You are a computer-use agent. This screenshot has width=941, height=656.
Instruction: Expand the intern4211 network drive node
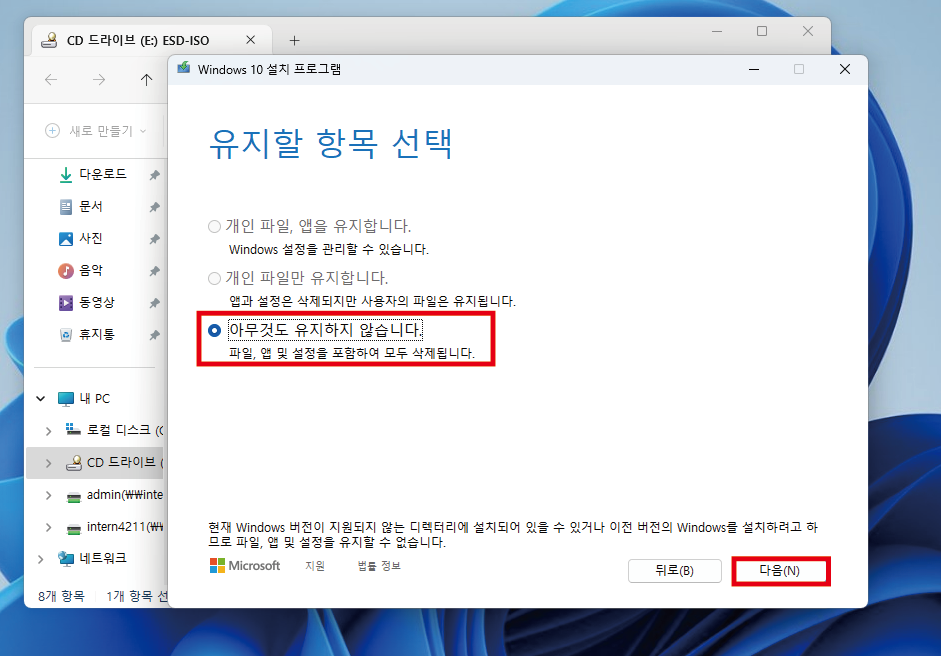tap(49, 527)
